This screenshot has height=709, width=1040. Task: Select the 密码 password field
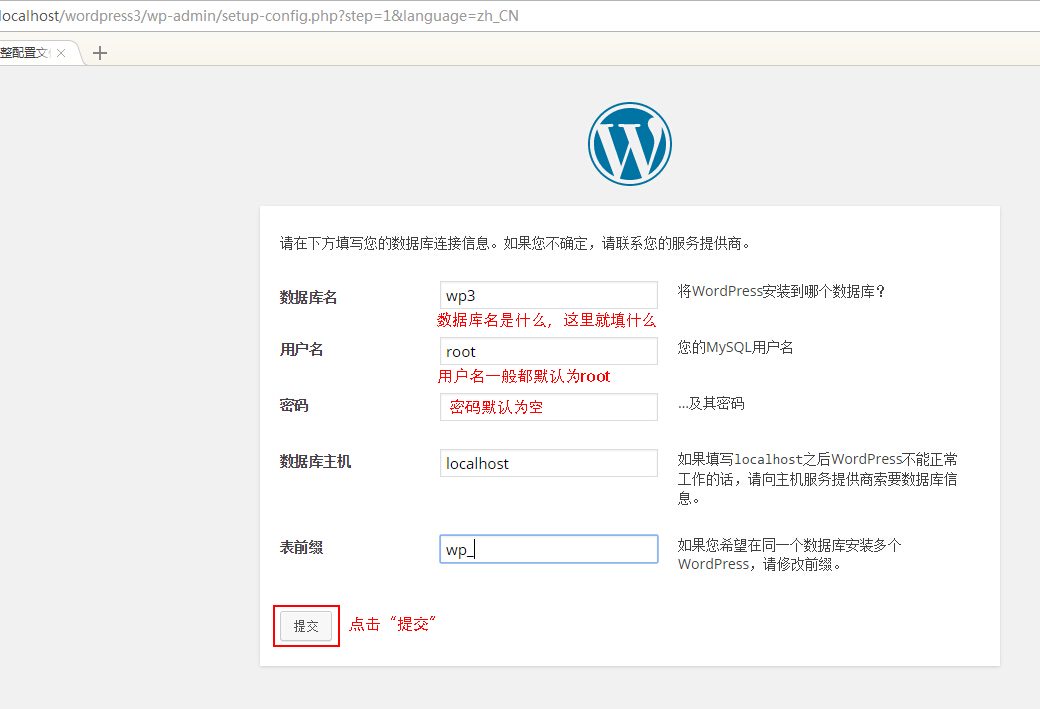tap(548, 406)
